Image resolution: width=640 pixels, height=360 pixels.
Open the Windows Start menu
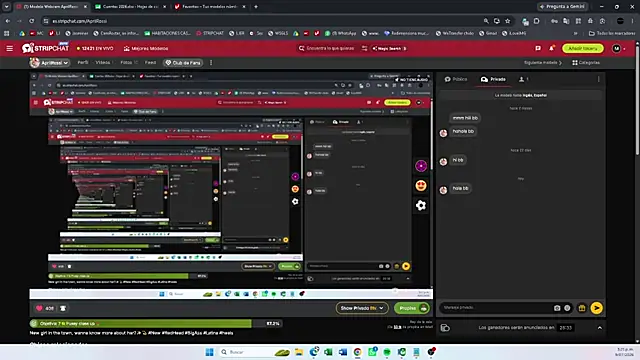[x=209, y=352]
